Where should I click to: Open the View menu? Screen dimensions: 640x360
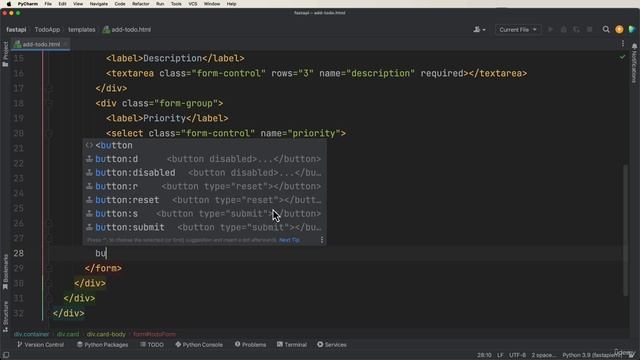click(78, 4)
